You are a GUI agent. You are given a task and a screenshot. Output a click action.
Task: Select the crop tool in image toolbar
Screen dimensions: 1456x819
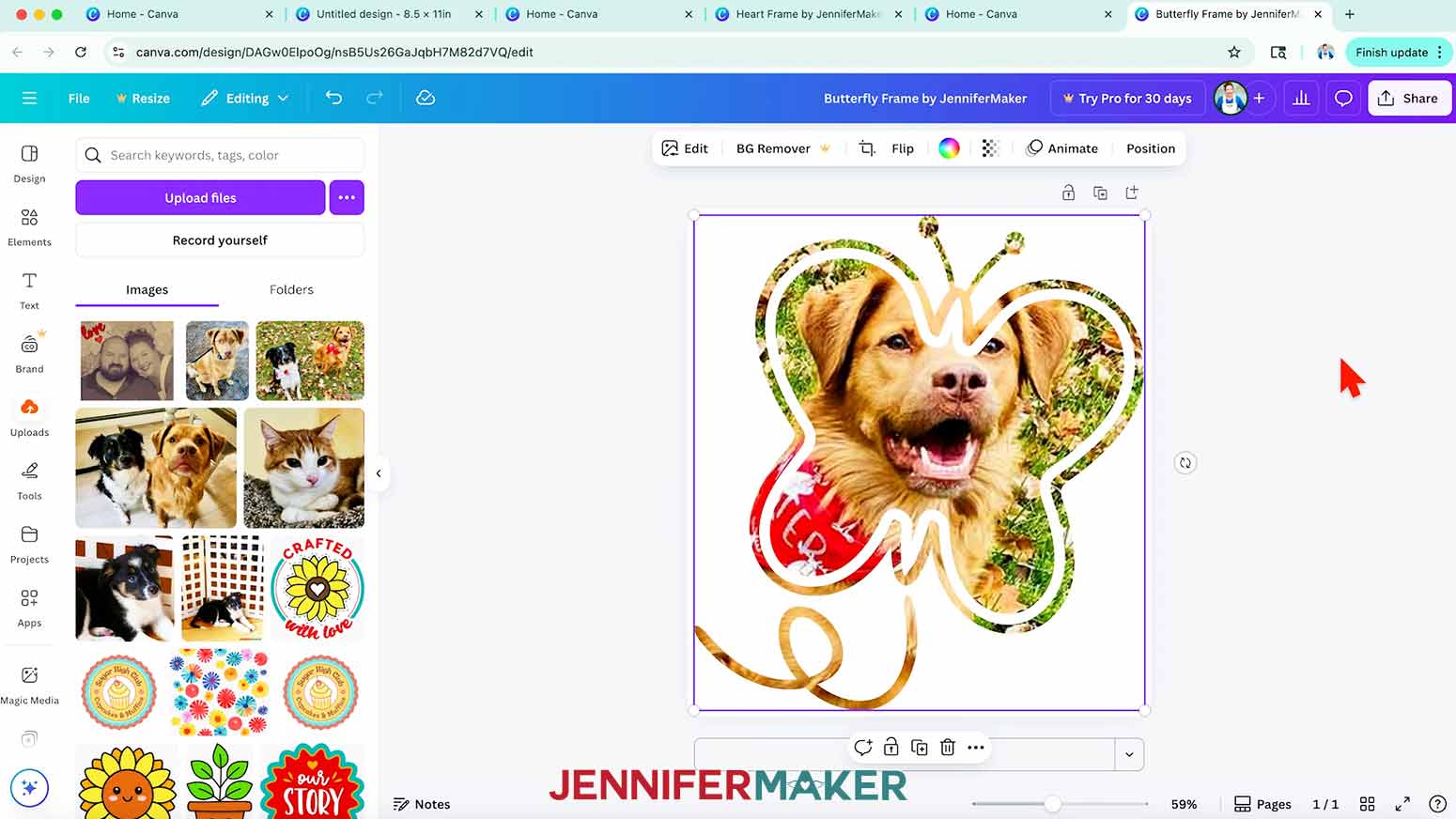pos(867,148)
